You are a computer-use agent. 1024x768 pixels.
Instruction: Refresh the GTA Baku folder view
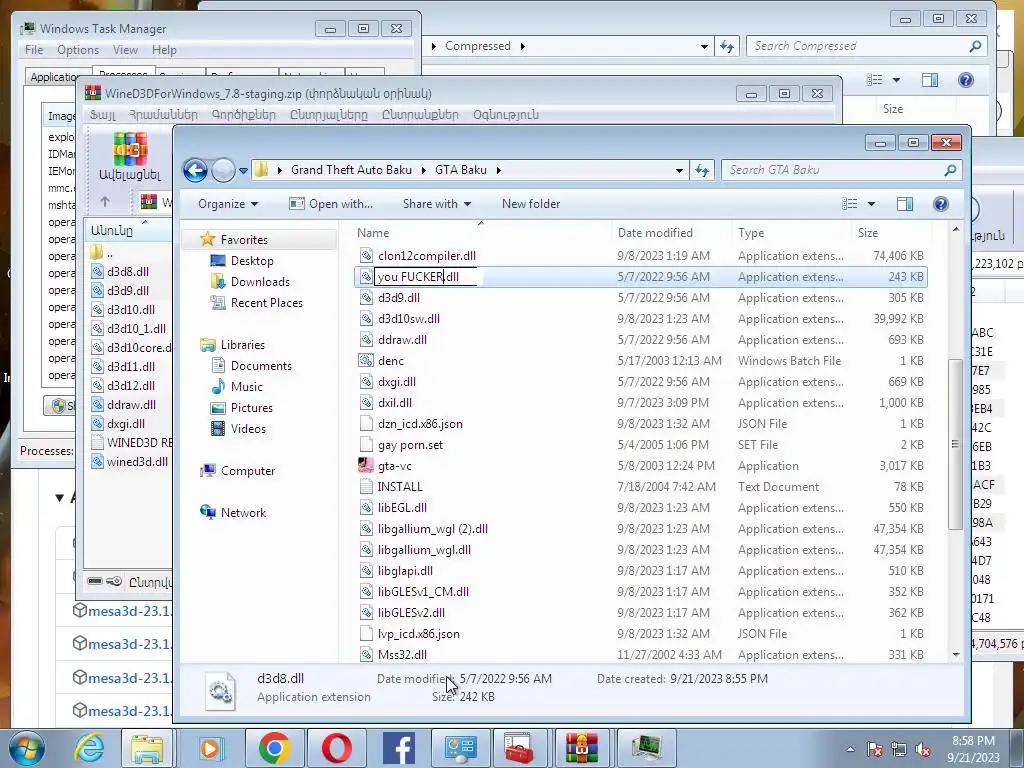[702, 170]
